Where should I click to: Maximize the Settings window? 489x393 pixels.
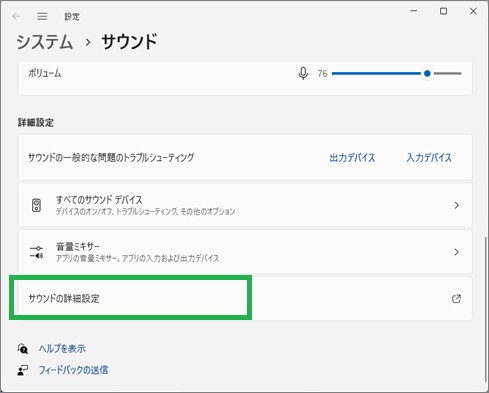444,11
